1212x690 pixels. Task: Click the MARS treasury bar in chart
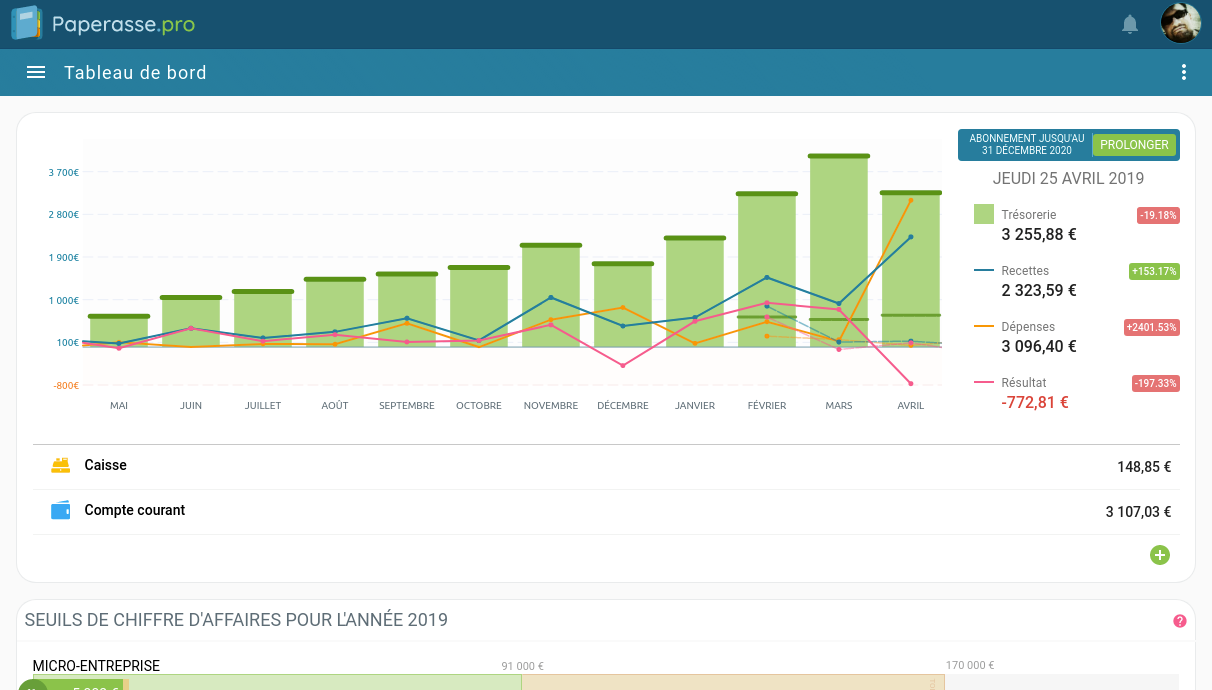coord(838,250)
